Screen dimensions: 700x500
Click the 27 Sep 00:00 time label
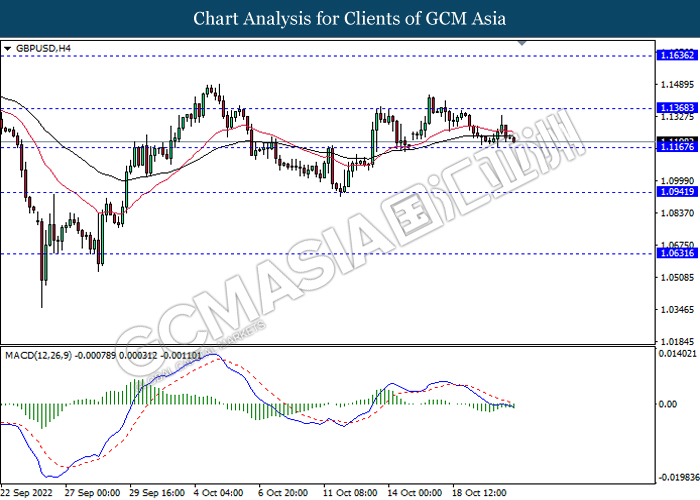pyautogui.click(x=92, y=493)
